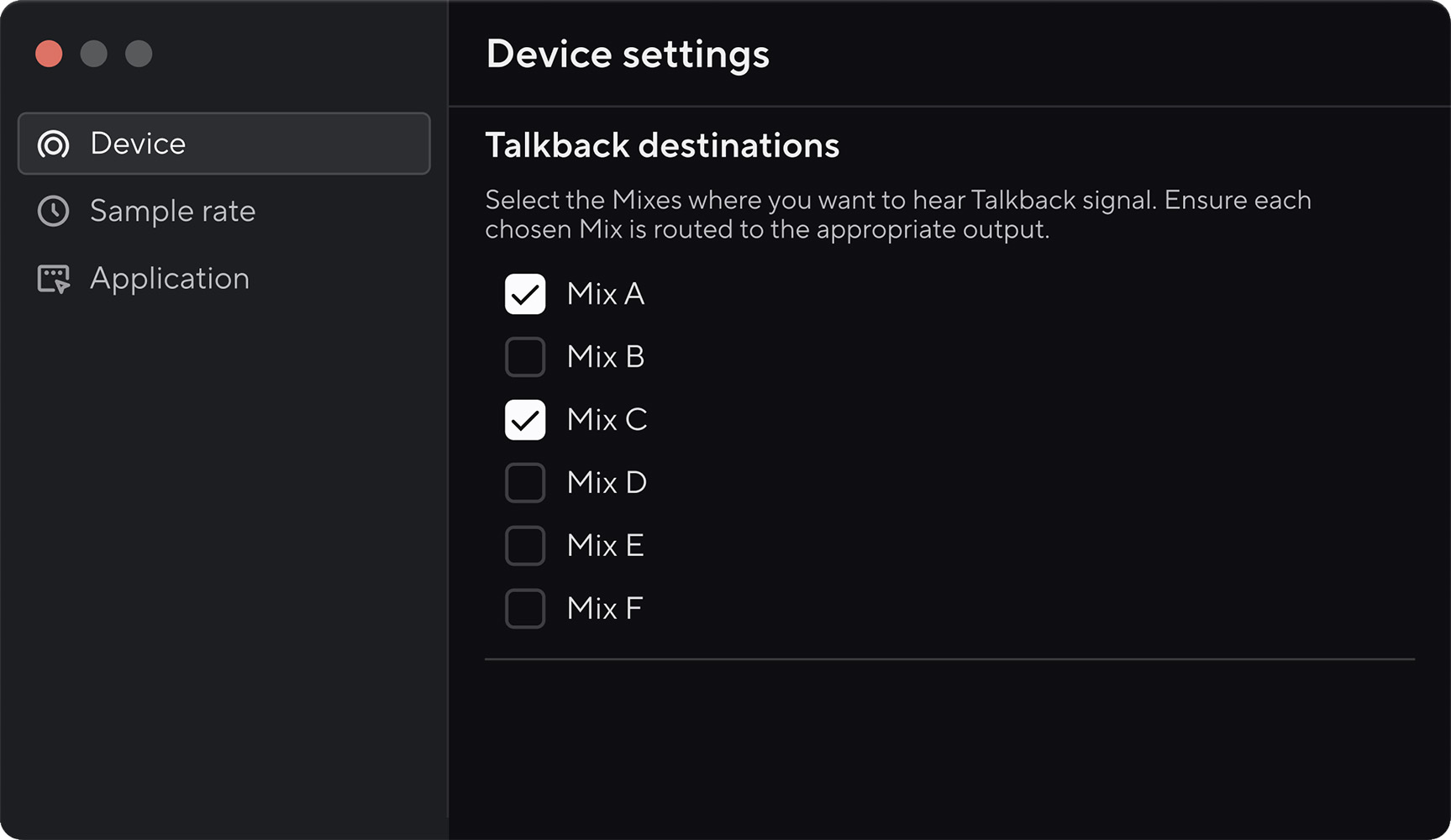1451x840 pixels.
Task: Click the Sample rate clock icon
Action: click(x=53, y=211)
